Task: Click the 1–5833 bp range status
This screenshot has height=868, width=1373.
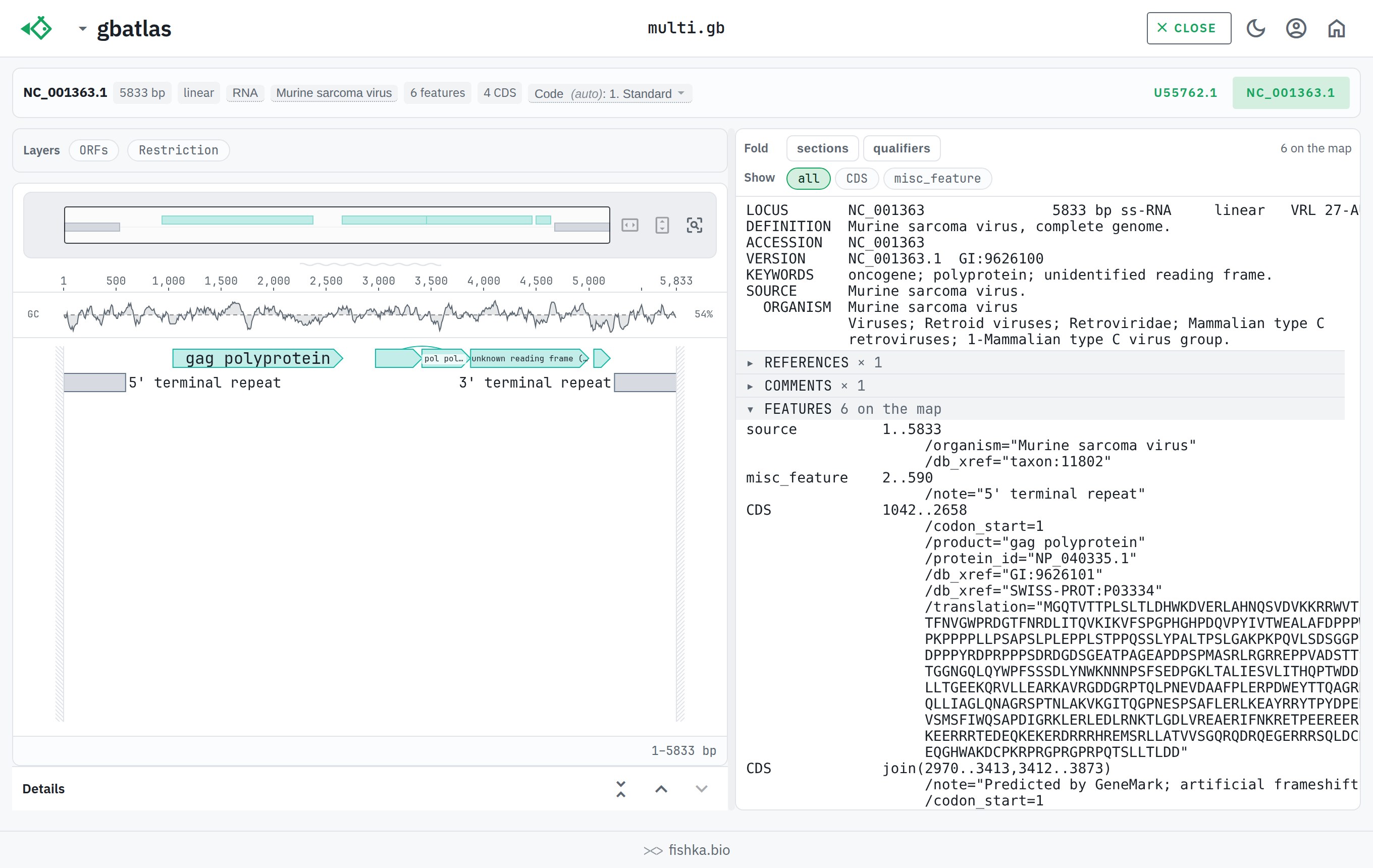Action: pos(683,750)
